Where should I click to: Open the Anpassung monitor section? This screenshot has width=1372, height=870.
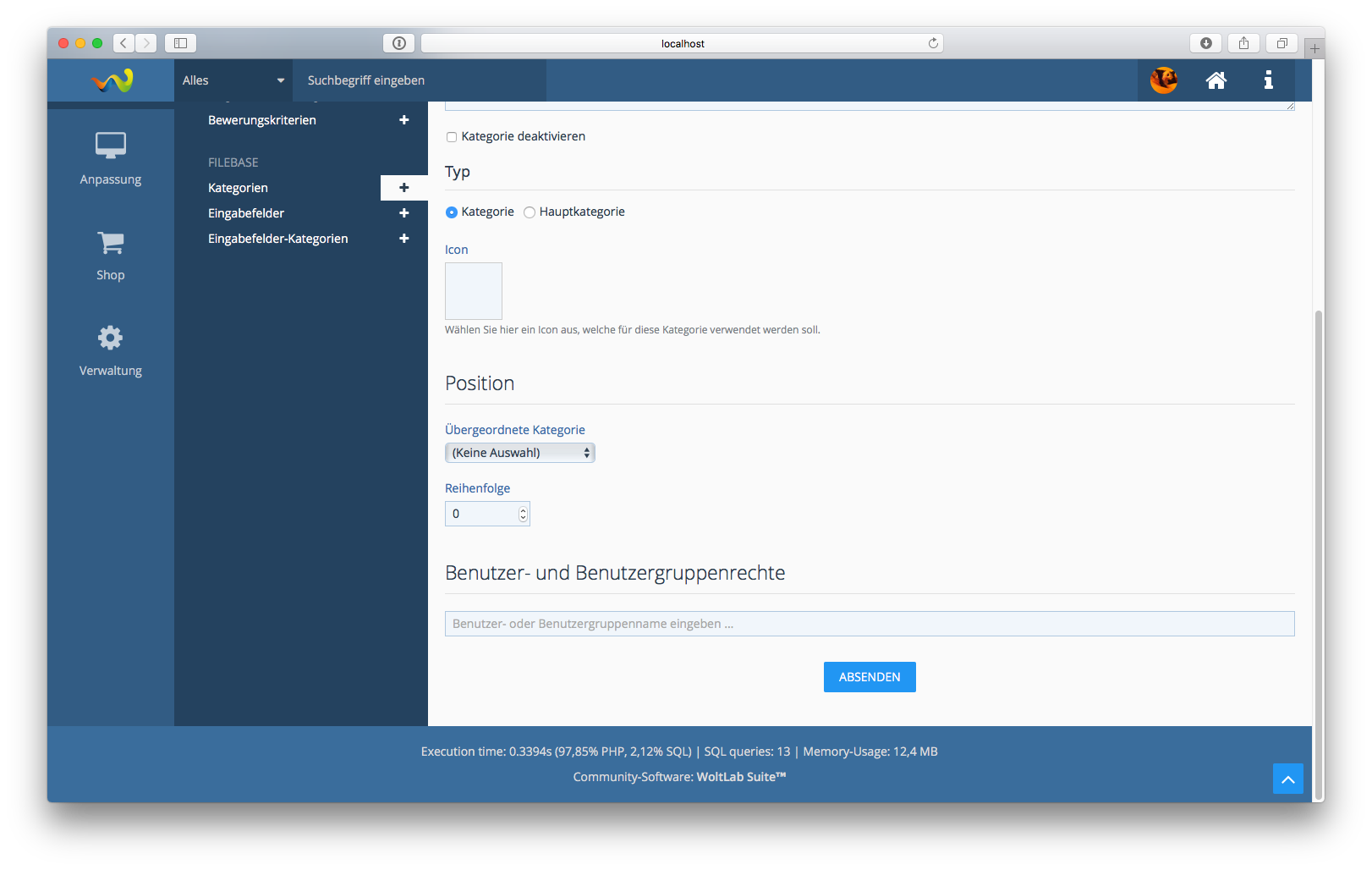pyautogui.click(x=111, y=157)
